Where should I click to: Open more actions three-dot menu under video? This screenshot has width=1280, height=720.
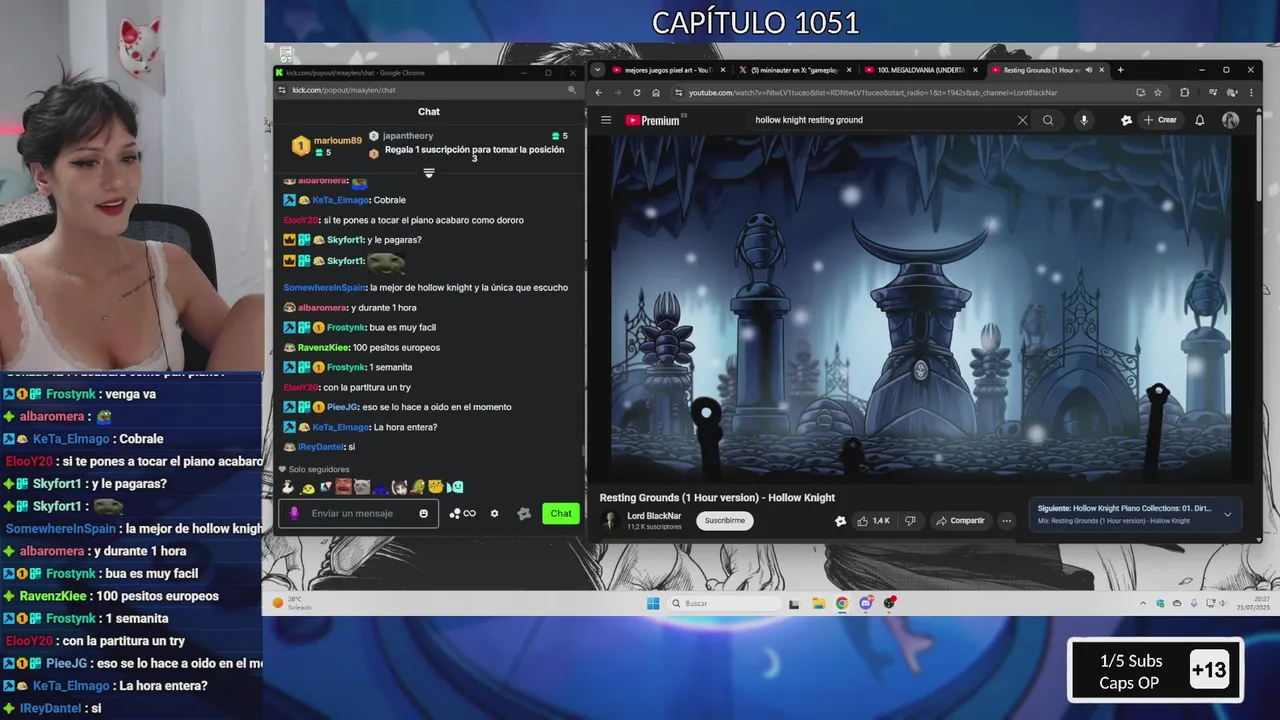pos(1007,520)
